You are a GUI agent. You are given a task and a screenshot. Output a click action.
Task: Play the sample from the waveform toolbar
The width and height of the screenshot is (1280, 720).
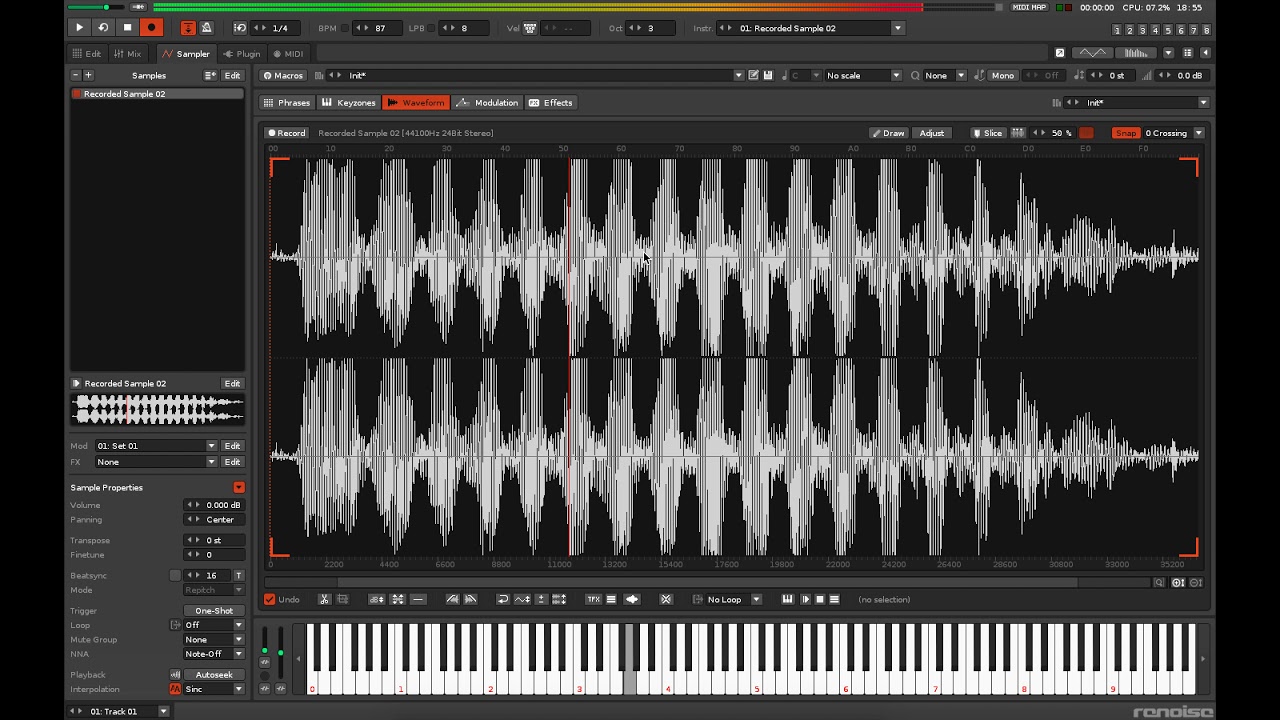(805, 599)
